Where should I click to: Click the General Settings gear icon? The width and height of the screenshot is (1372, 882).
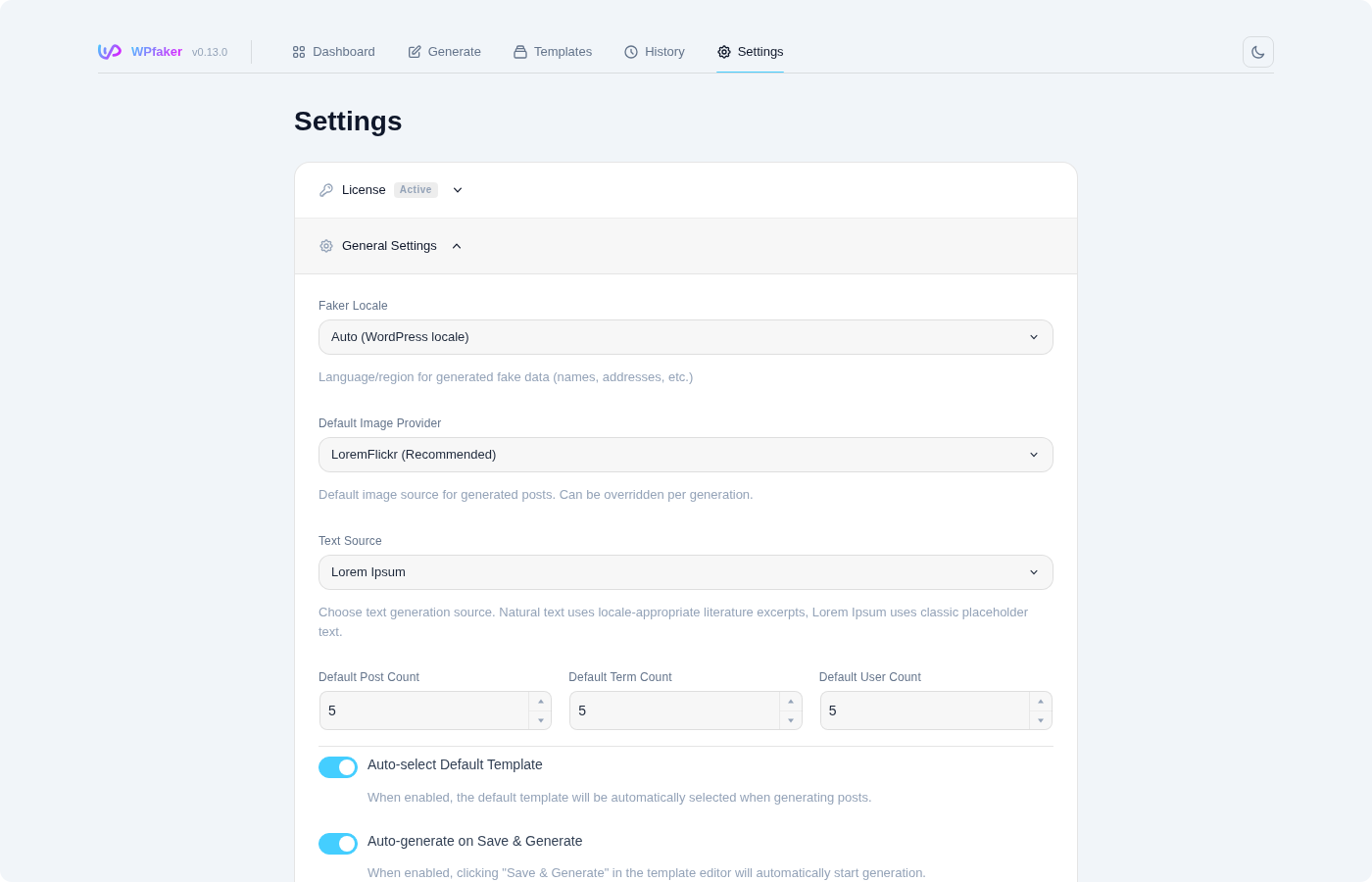[326, 246]
